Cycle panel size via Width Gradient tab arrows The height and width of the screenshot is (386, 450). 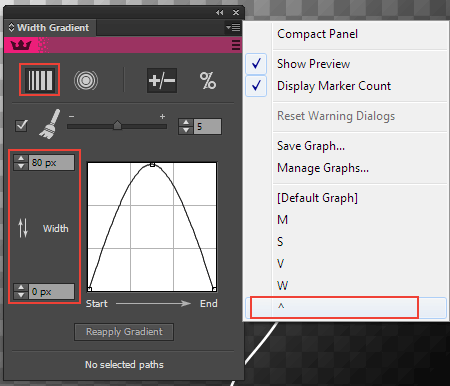11,27
